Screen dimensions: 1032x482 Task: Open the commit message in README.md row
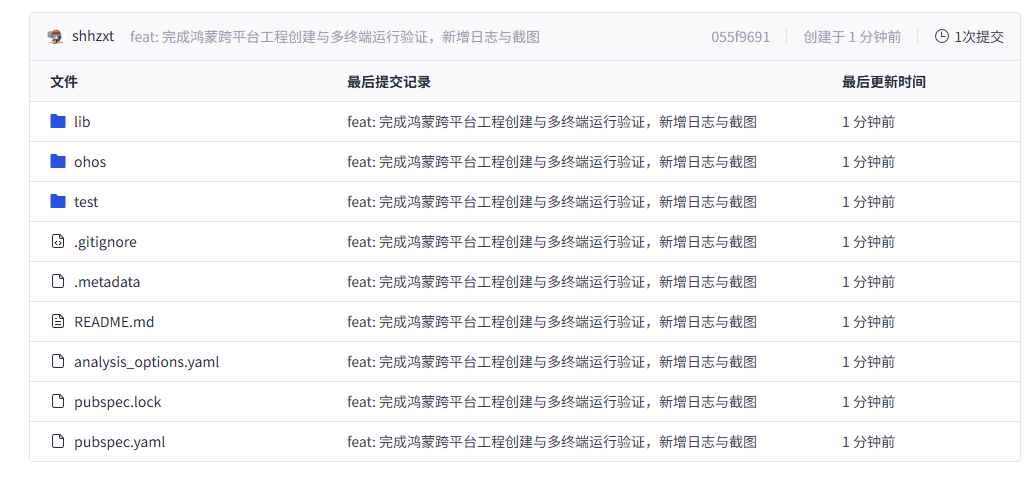[552, 322]
